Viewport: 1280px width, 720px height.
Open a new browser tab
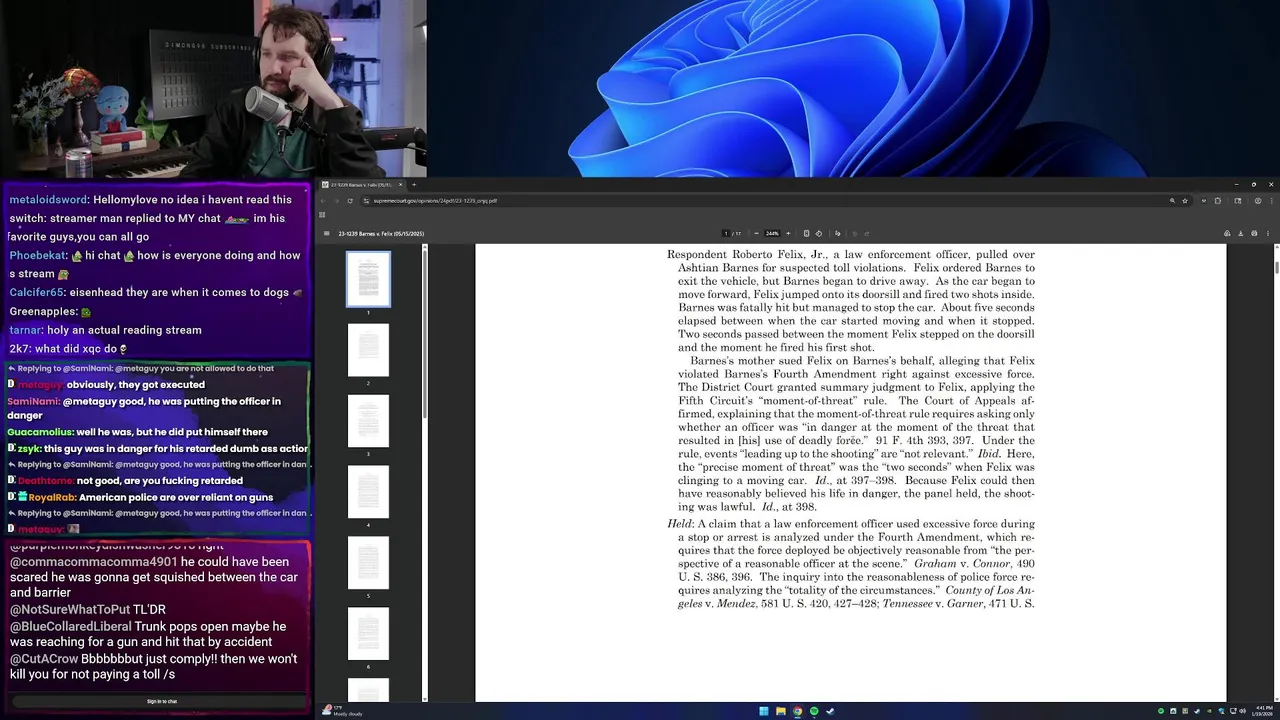414,184
